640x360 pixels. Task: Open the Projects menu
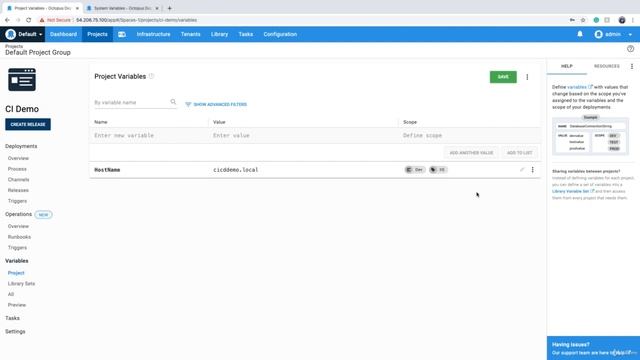[97, 34]
